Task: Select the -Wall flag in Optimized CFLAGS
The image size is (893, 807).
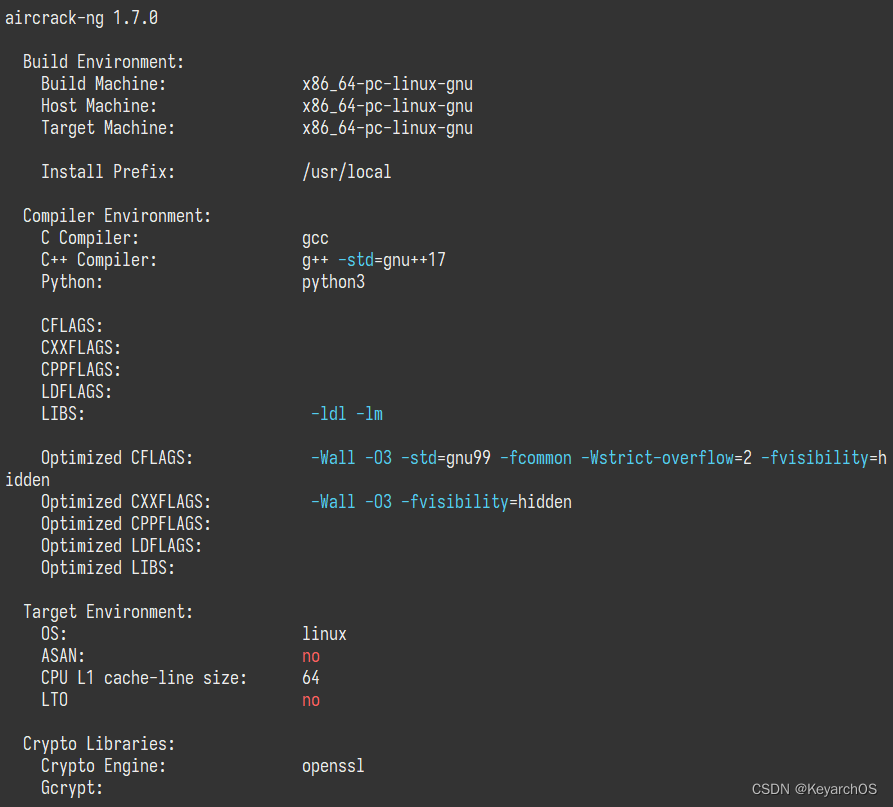Action: tap(333, 457)
